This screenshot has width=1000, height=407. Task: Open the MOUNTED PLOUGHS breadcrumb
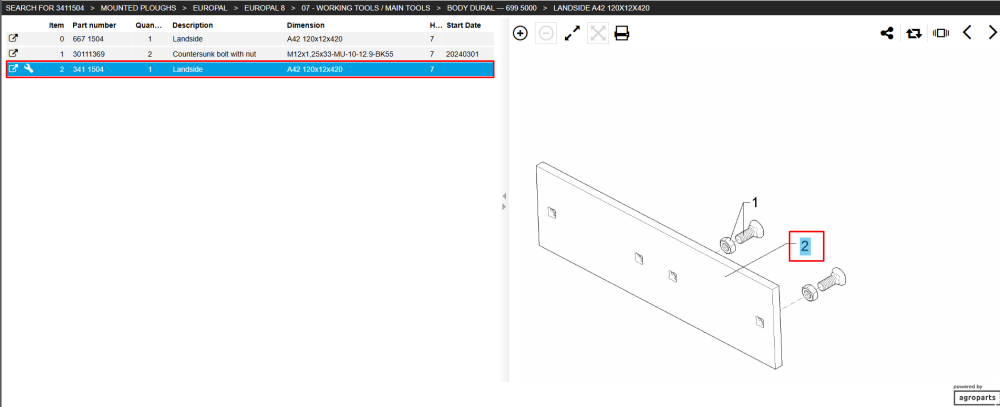(138, 8)
